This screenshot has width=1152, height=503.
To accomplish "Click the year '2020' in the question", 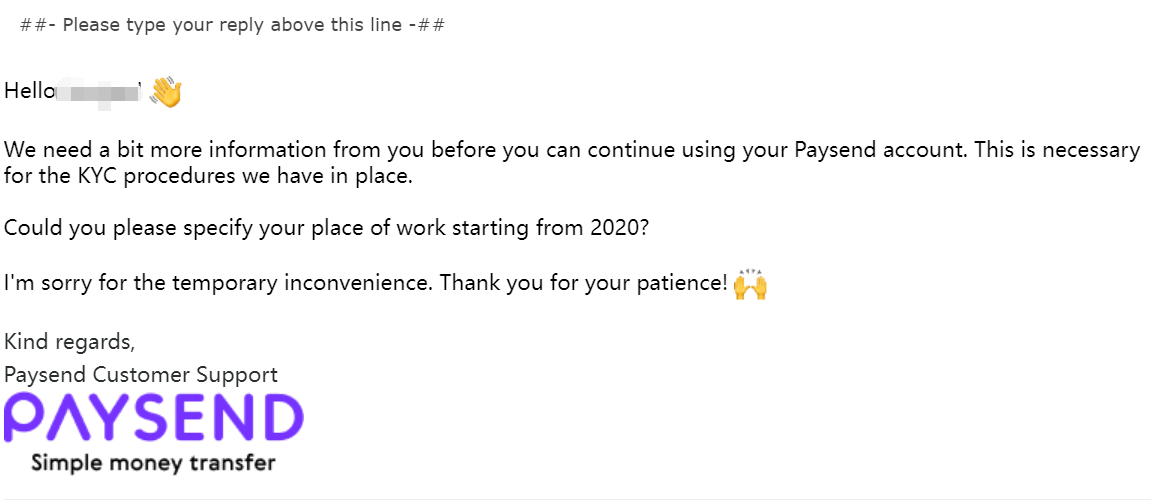I will tap(616, 227).
